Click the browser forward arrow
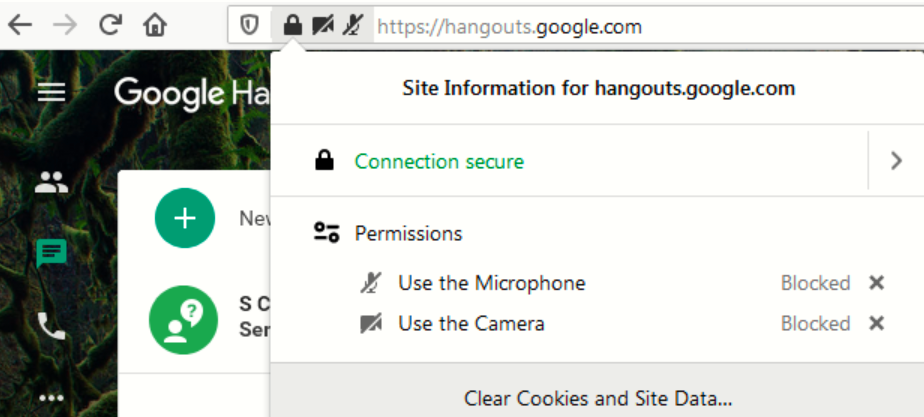Viewport: 924px width, 417px height. 65,25
